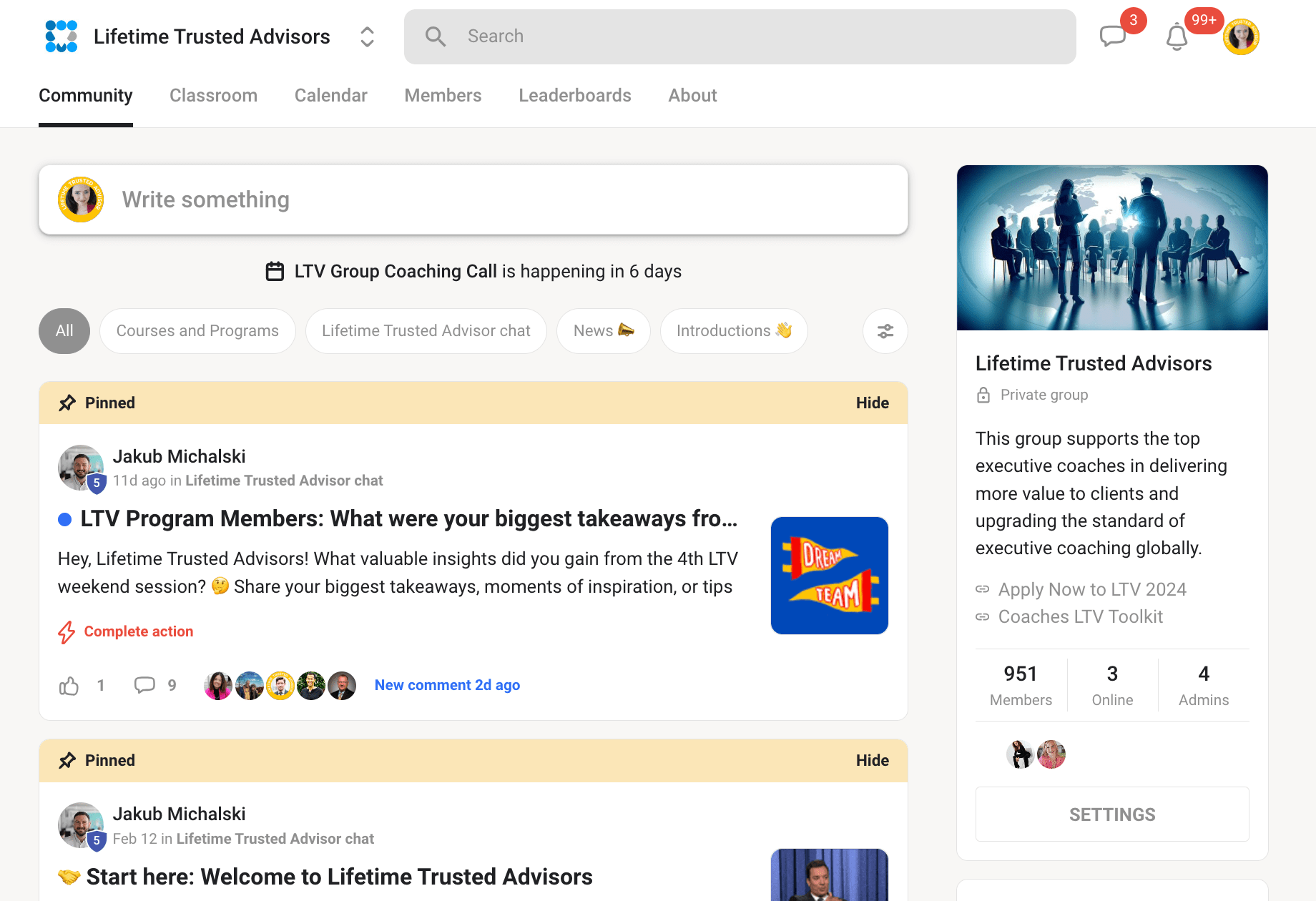Open the notifications bell

(x=1177, y=36)
